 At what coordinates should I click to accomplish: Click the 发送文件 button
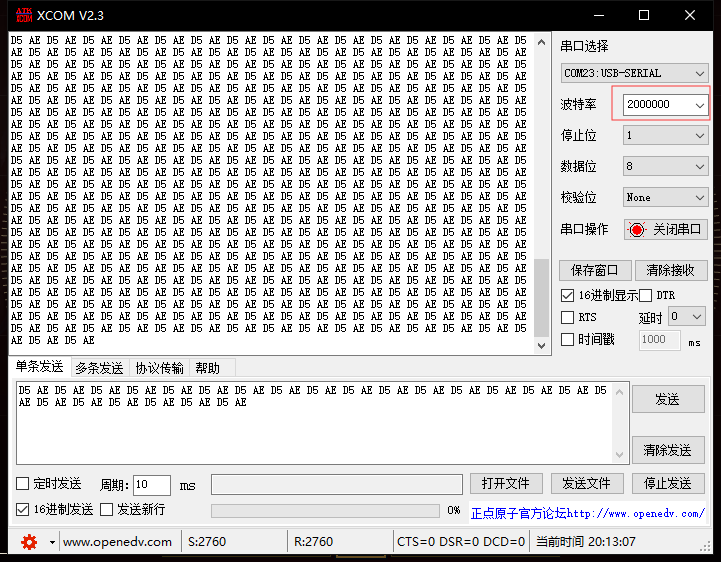587,484
